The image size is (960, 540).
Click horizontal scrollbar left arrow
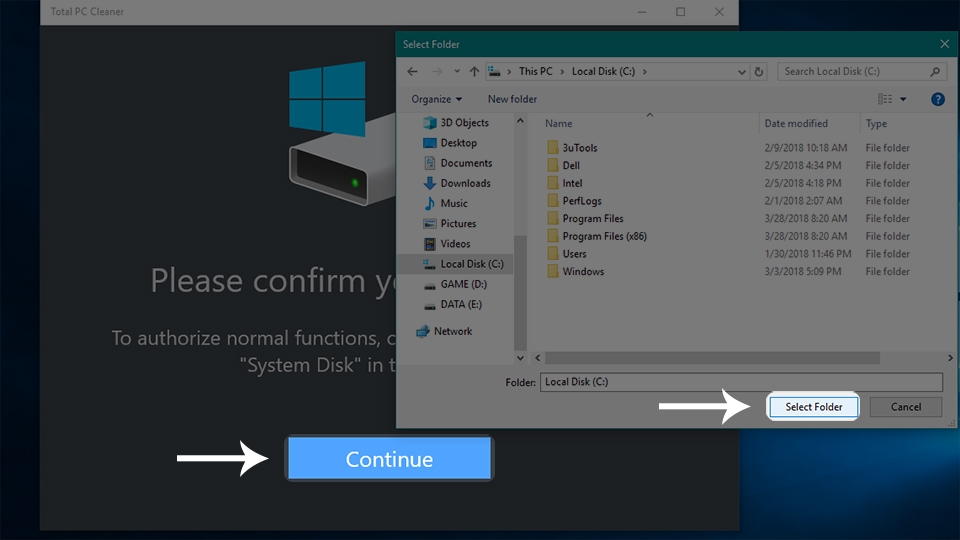[538, 358]
